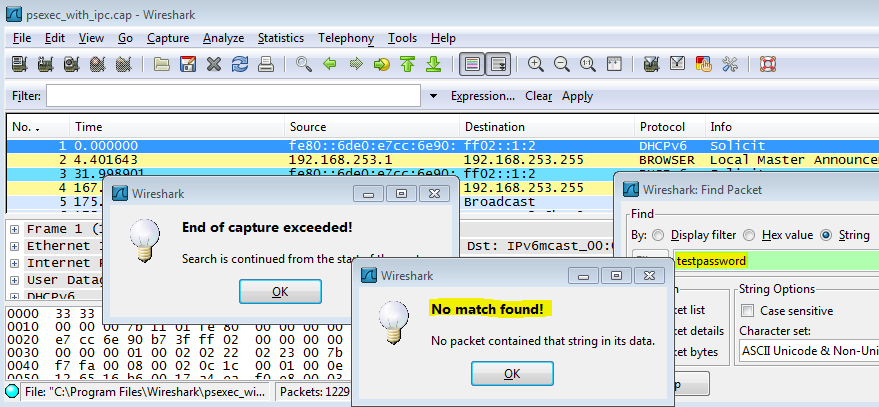The height and width of the screenshot is (407, 879).
Task: Expand the User Datagram tree node
Action: click(14, 279)
